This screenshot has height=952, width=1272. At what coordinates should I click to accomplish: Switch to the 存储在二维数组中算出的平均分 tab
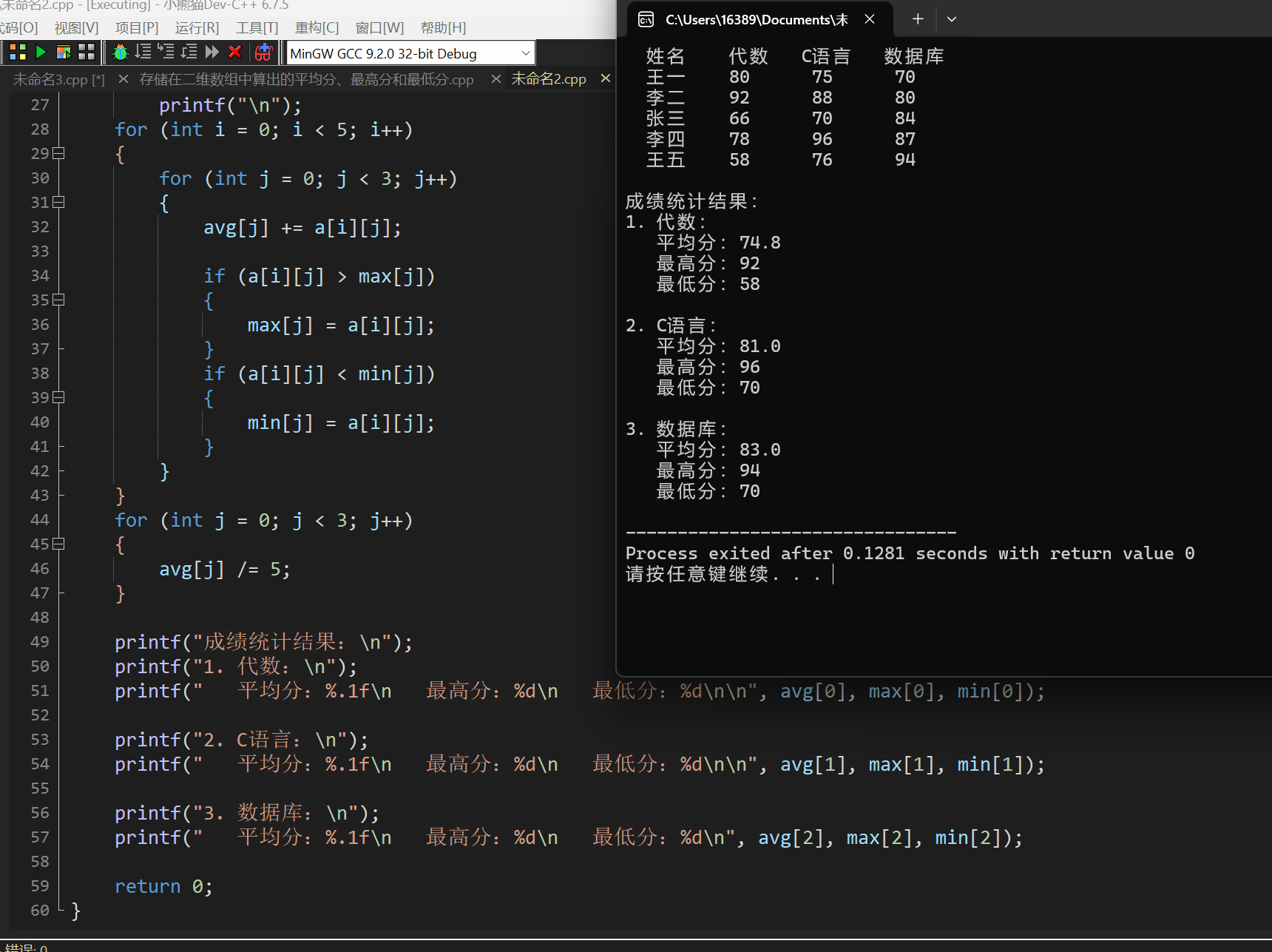click(x=306, y=79)
